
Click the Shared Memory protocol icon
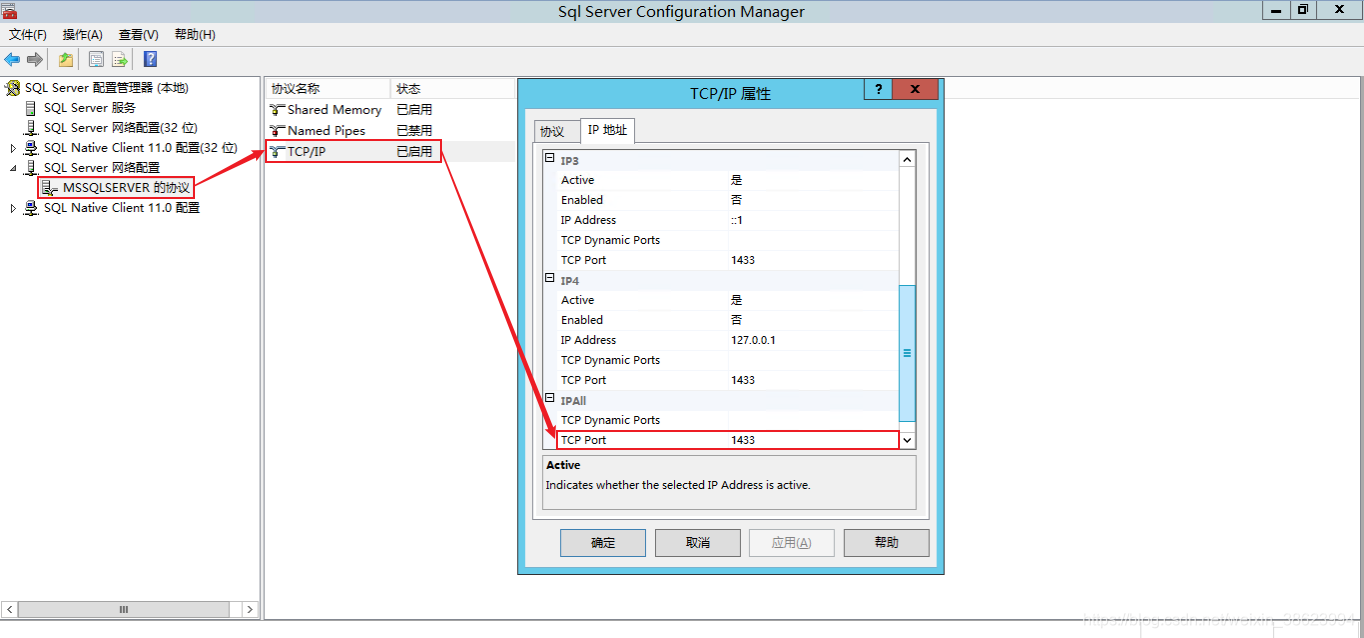coord(278,110)
